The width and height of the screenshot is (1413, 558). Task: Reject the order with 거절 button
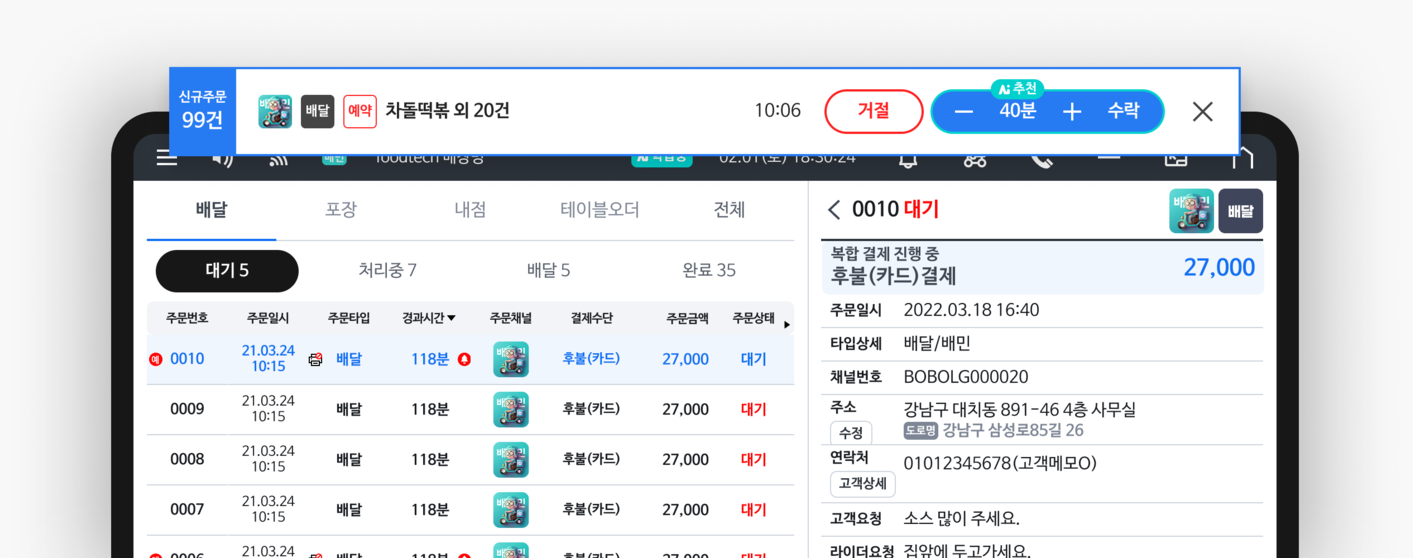(873, 111)
